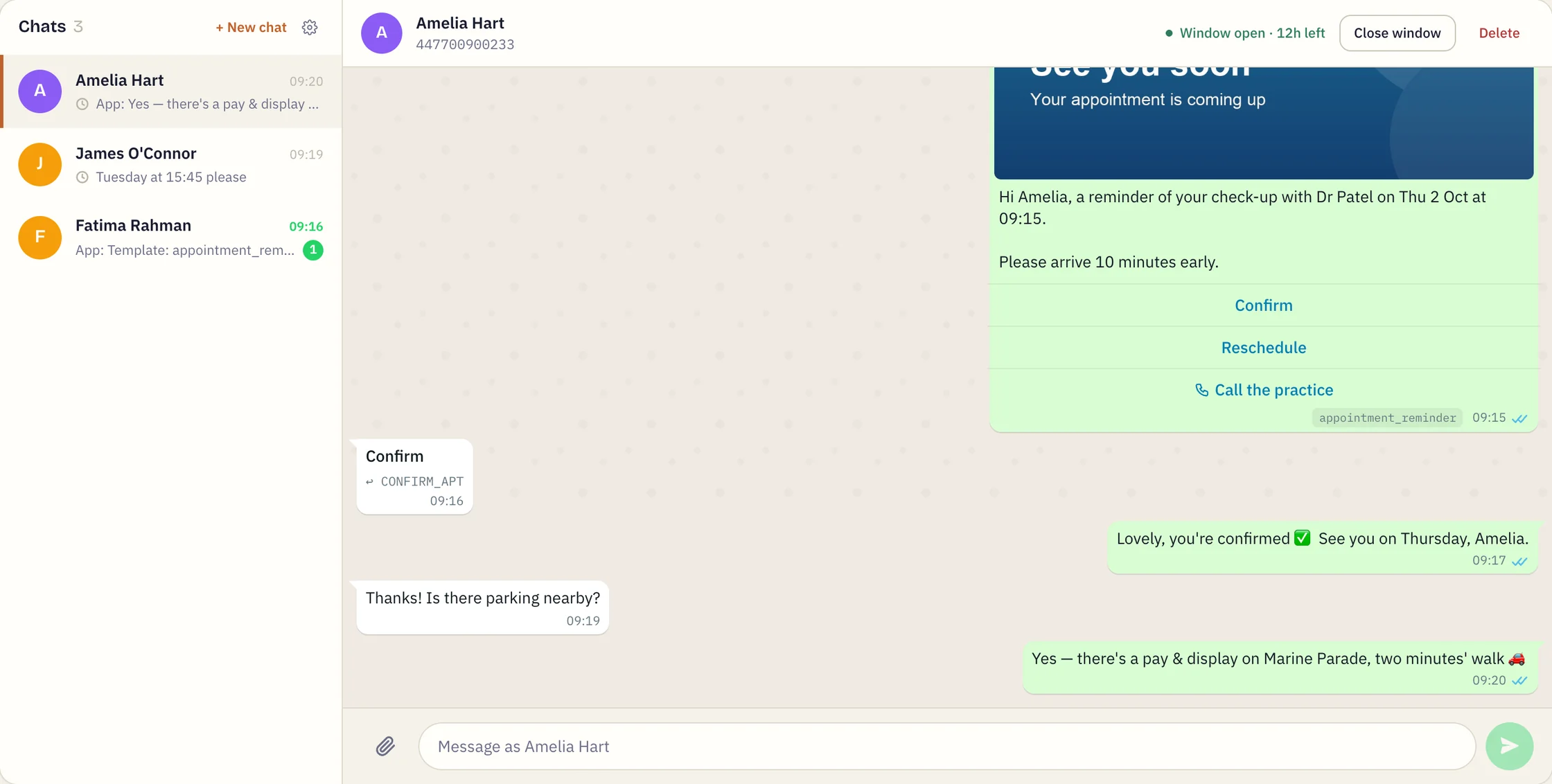Open the Amelia Hart chat in list
The height and width of the screenshot is (784, 1552).
171,91
